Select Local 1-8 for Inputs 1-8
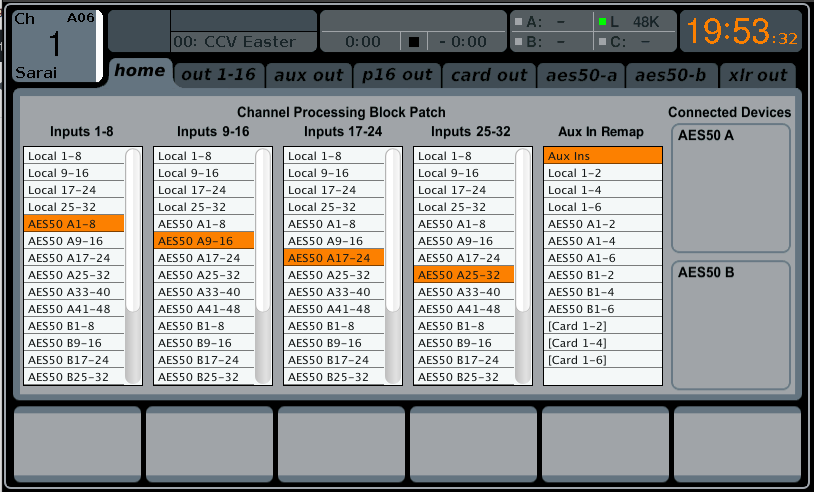 (74, 156)
